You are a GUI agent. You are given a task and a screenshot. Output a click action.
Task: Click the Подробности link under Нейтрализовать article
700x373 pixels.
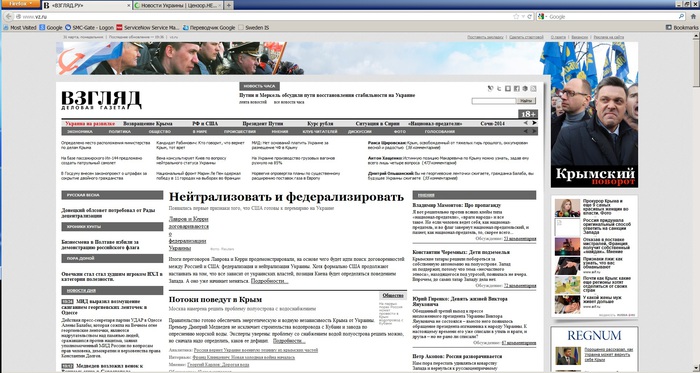point(270,281)
